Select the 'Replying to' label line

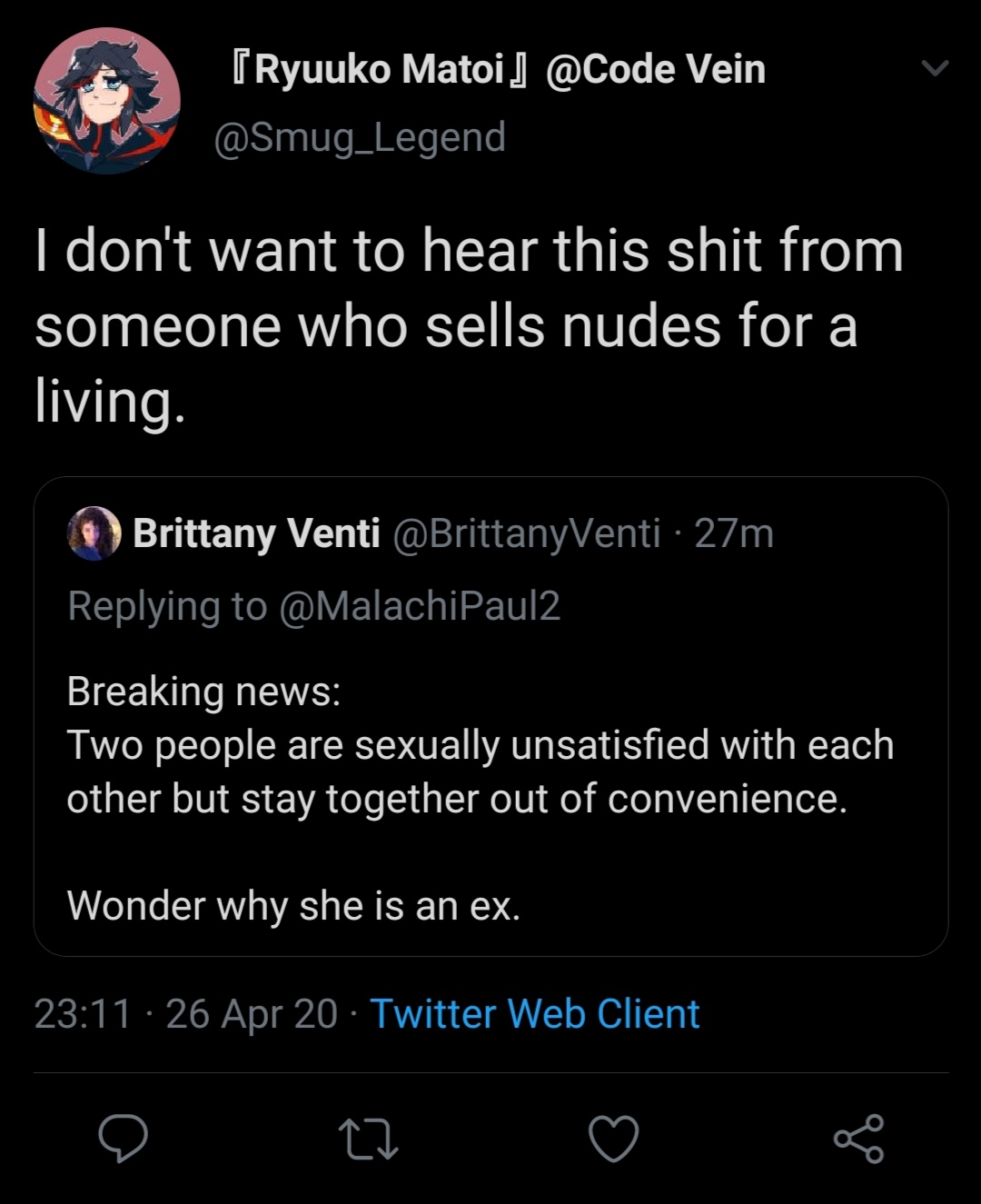(x=314, y=606)
